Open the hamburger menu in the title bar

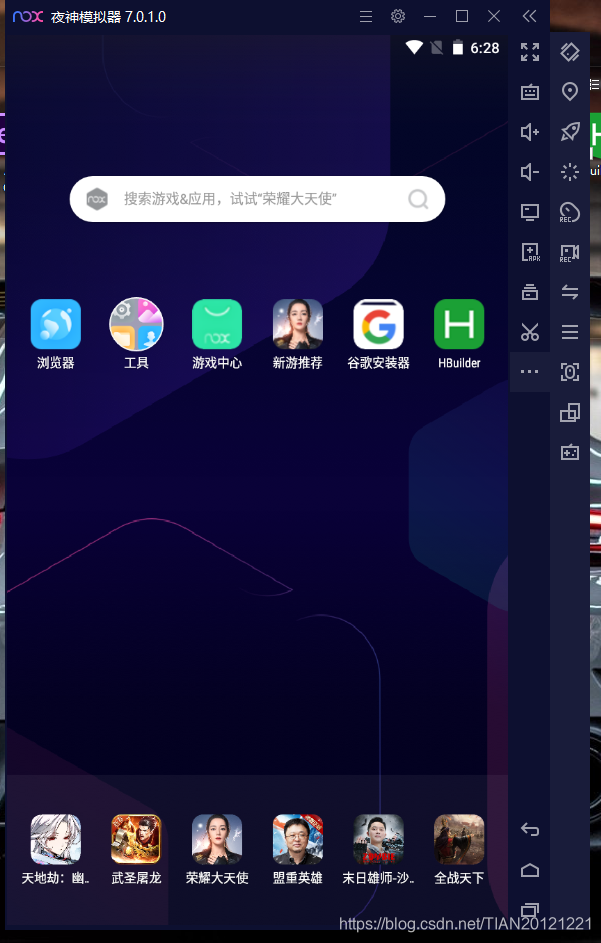366,17
